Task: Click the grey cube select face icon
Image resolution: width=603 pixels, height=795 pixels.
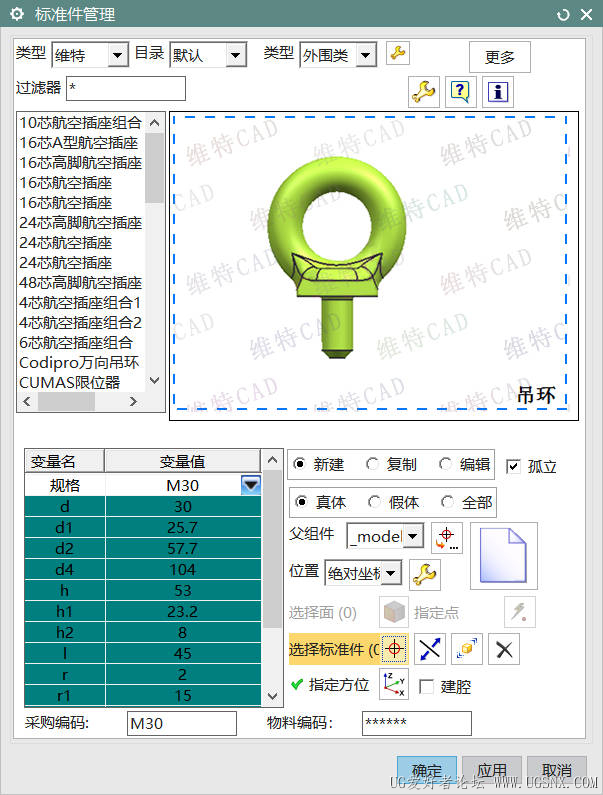Action: coord(394,612)
